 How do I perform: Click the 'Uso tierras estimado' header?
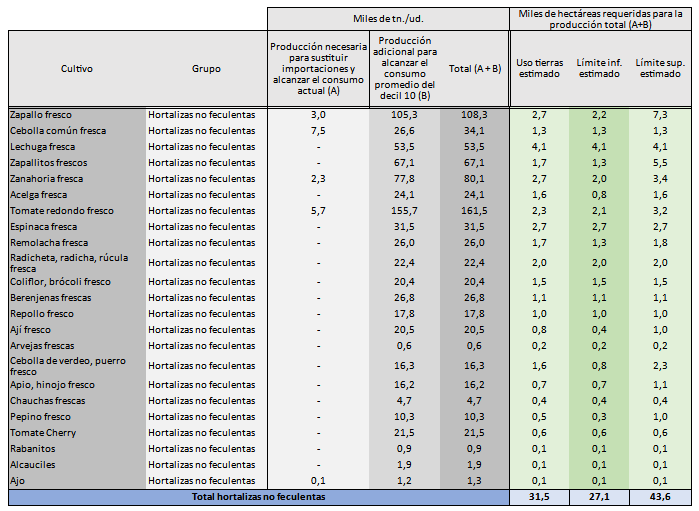coord(538,68)
